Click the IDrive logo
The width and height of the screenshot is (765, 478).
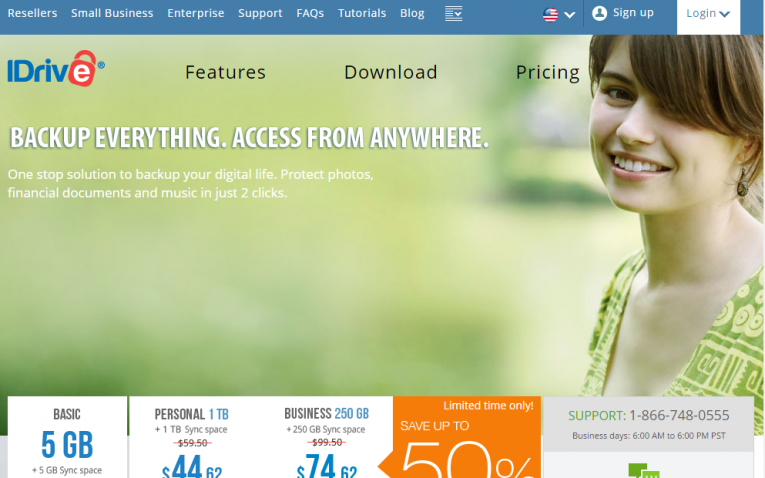[x=56, y=69]
